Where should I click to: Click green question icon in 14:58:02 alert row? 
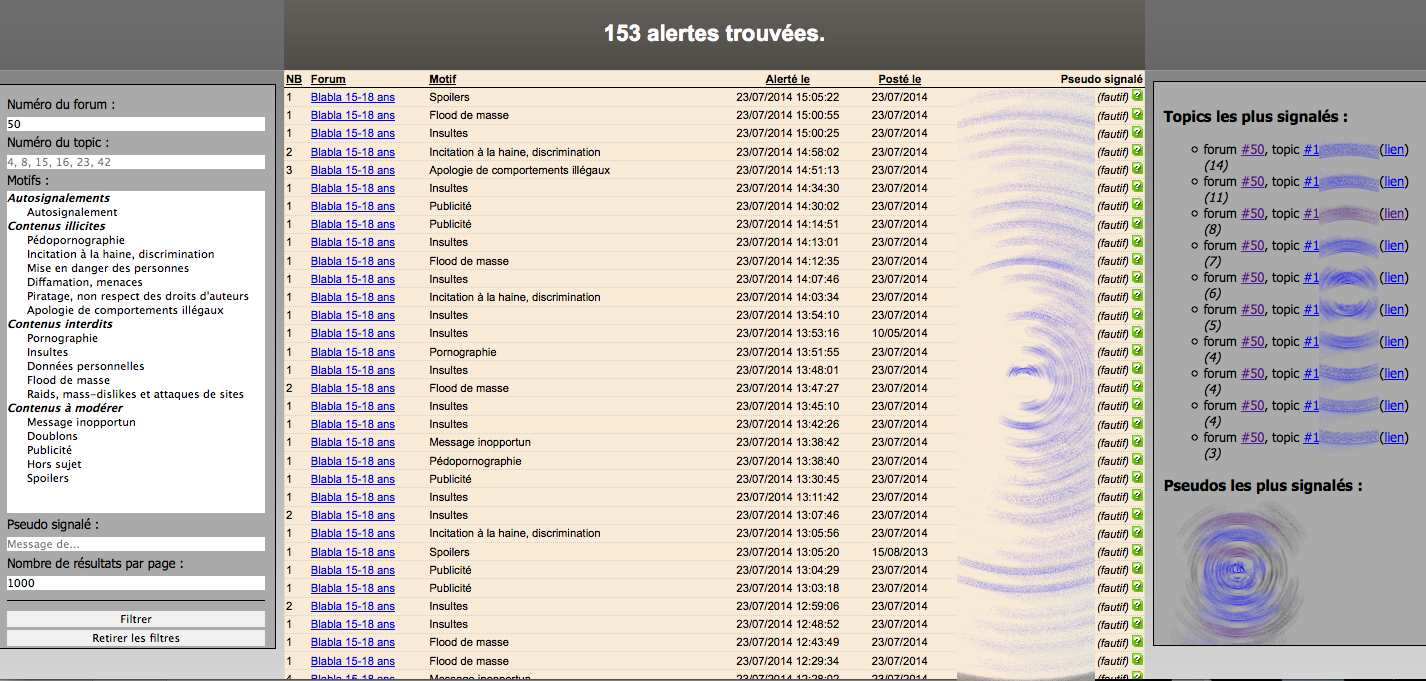point(1137,152)
